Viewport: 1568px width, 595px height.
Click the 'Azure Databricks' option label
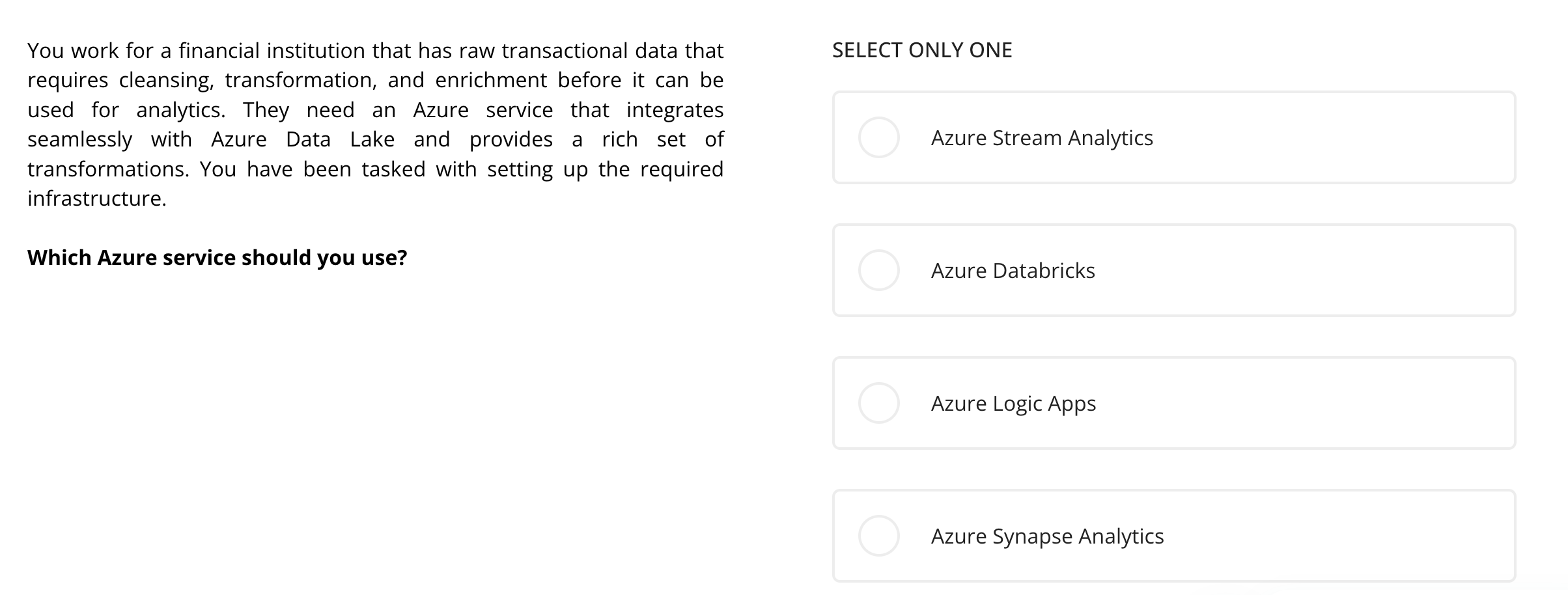tap(1013, 271)
